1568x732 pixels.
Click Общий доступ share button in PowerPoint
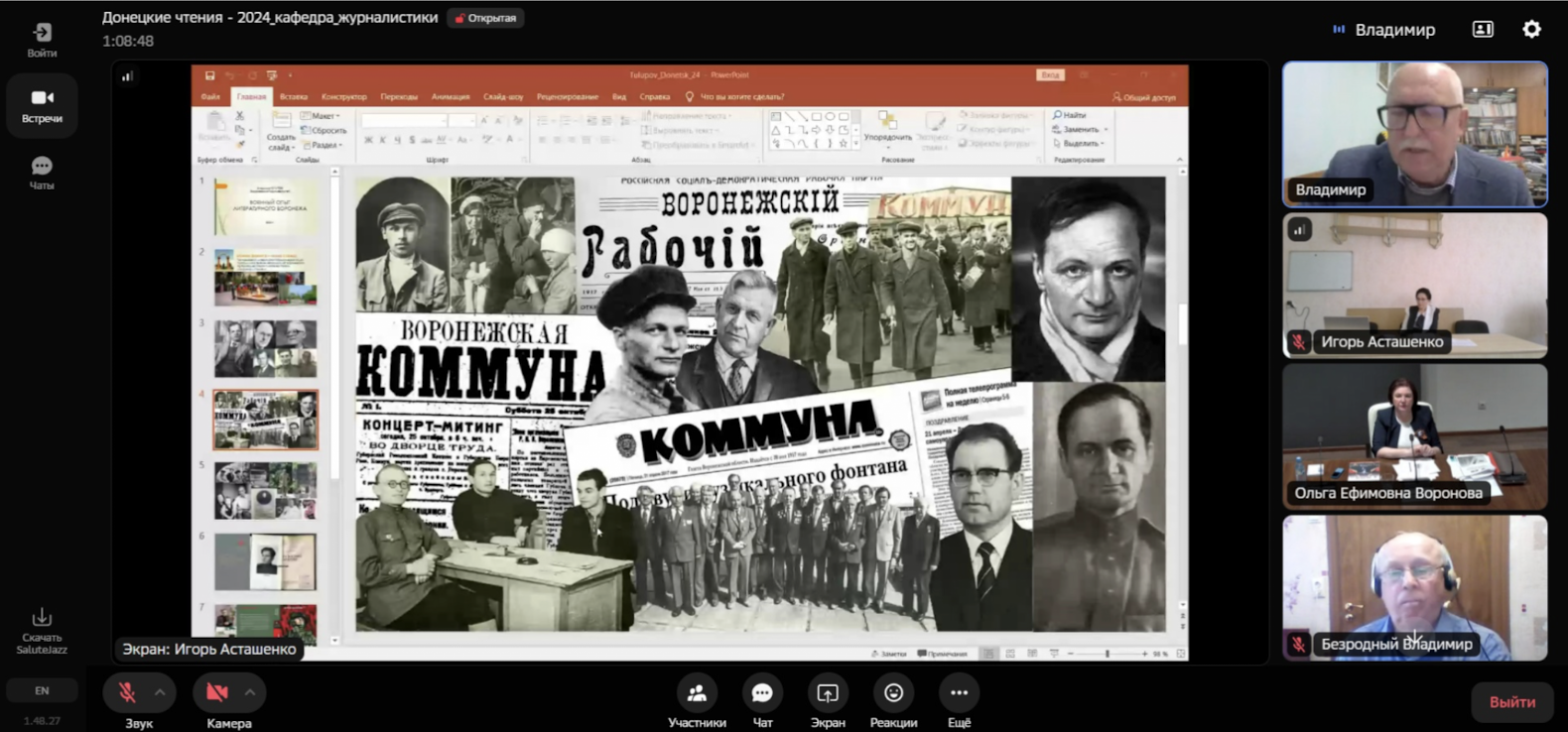click(x=1144, y=97)
